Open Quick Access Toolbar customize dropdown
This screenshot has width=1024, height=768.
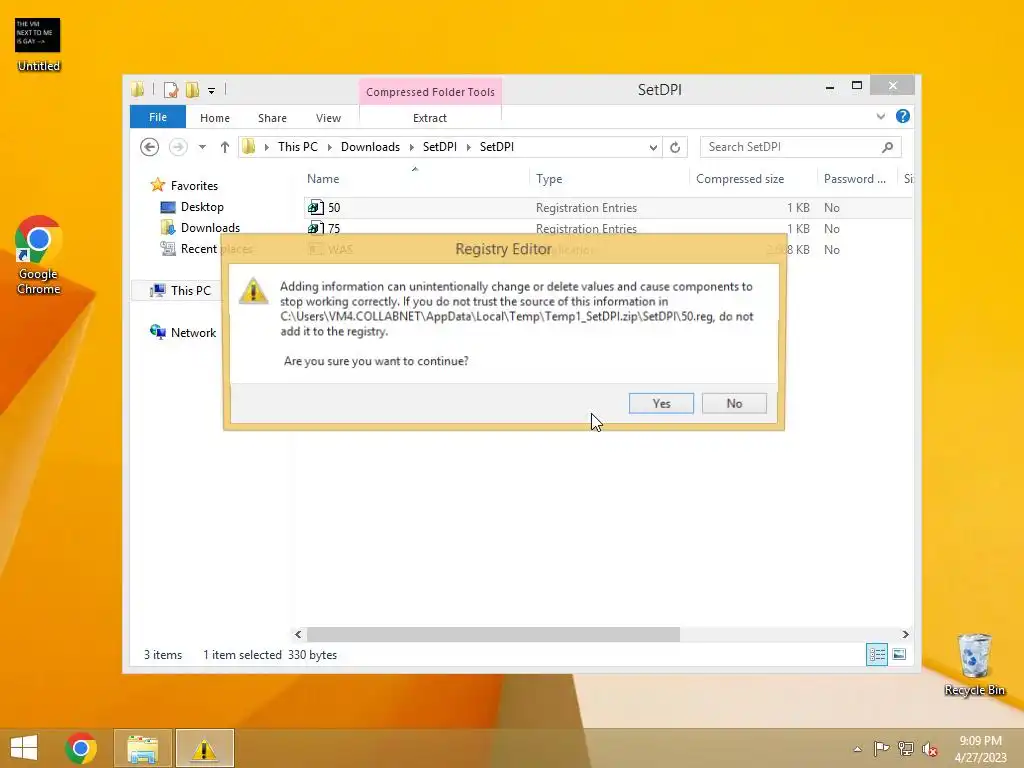[x=212, y=91]
